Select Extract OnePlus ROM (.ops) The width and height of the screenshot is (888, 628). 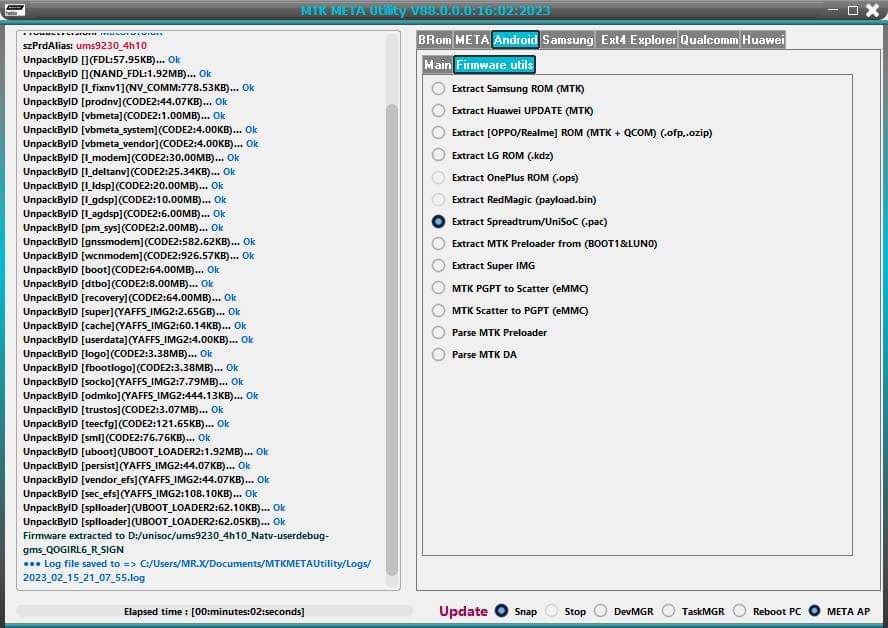(x=438, y=177)
